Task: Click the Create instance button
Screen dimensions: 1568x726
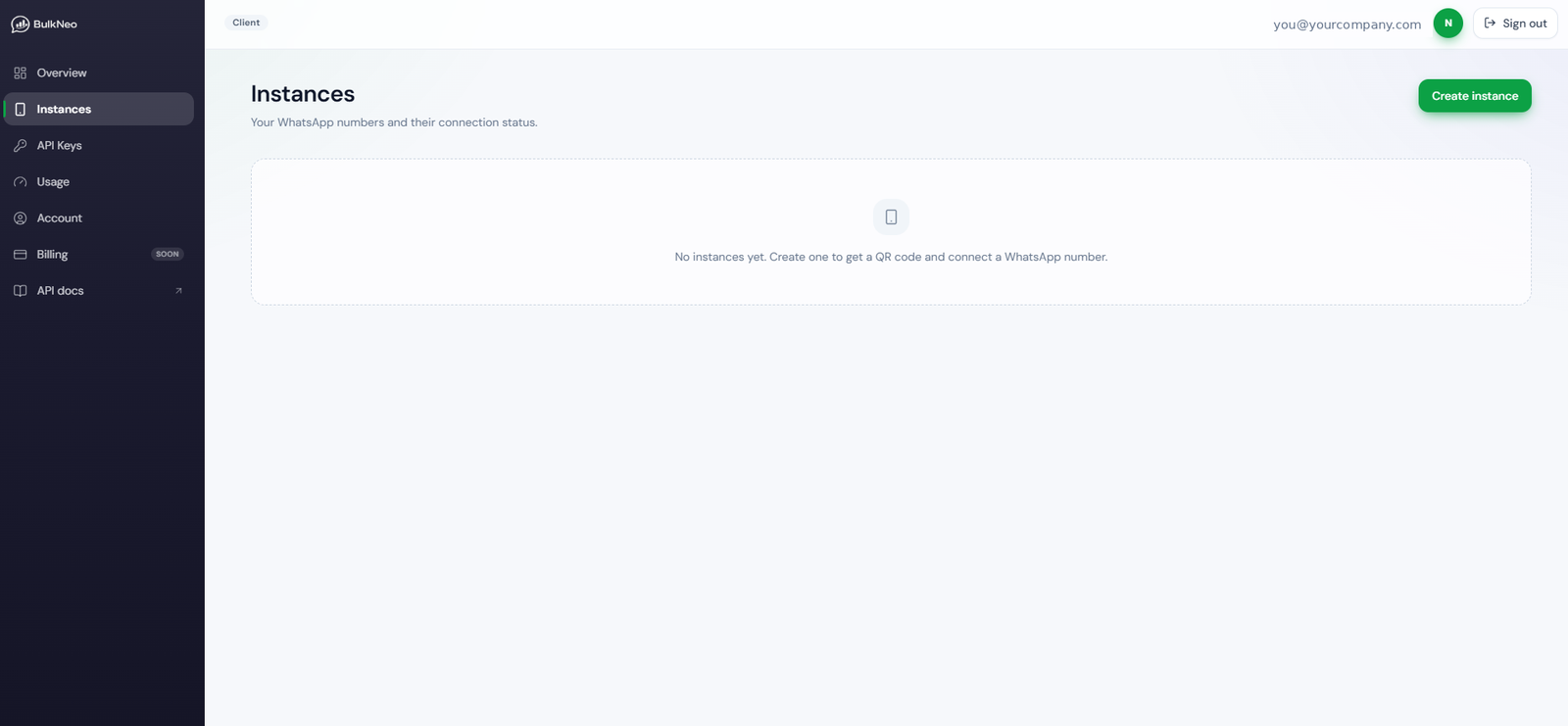Action: 1474,96
